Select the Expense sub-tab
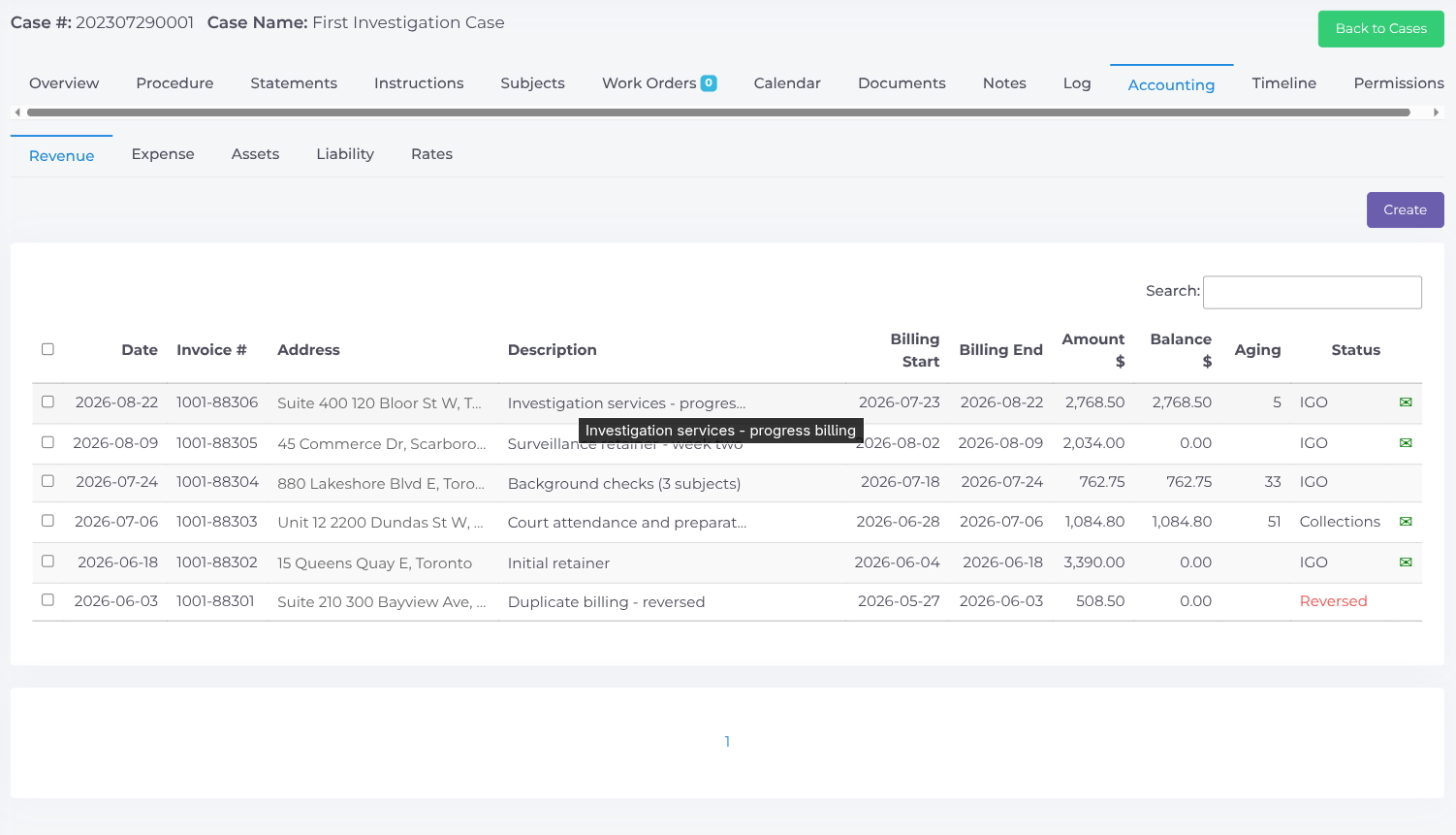This screenshot has height=835, width=1456. pyautogui.click(x=163, y=154)
